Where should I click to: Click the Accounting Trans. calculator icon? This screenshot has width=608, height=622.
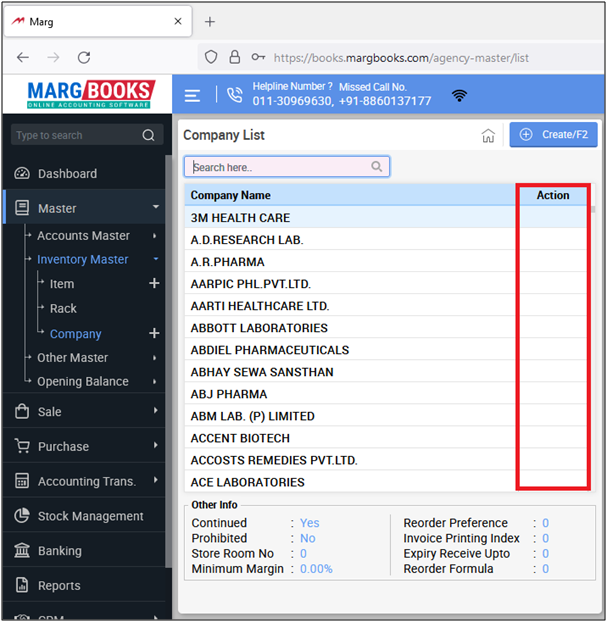(22, 481)
